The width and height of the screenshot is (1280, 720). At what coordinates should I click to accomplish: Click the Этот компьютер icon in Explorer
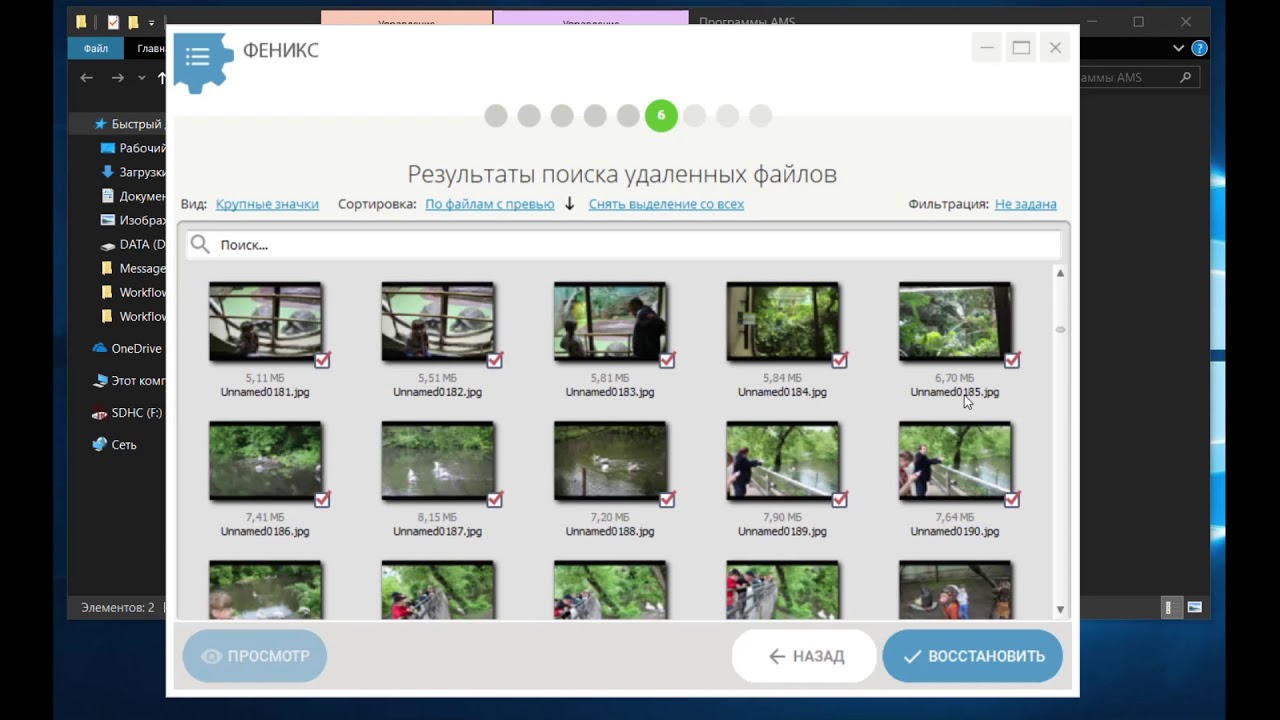point(99,380)
